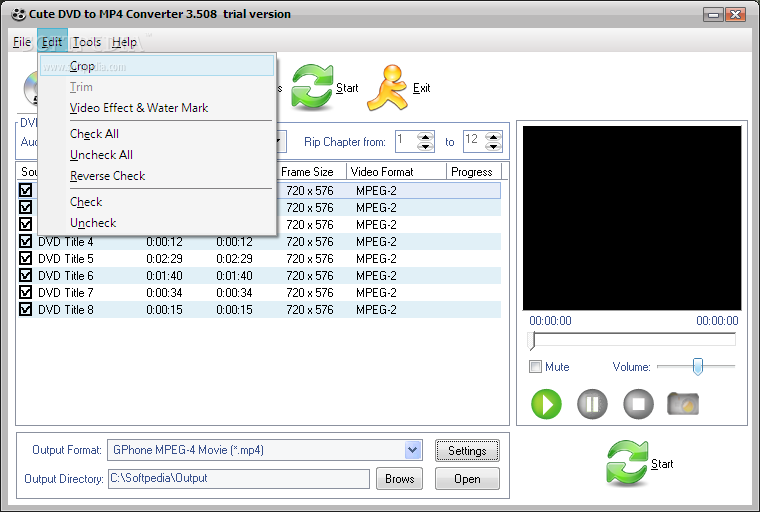760x512 pixels.
Task: Click the green Start icon in the toolbar
Action: coord(312,87)
